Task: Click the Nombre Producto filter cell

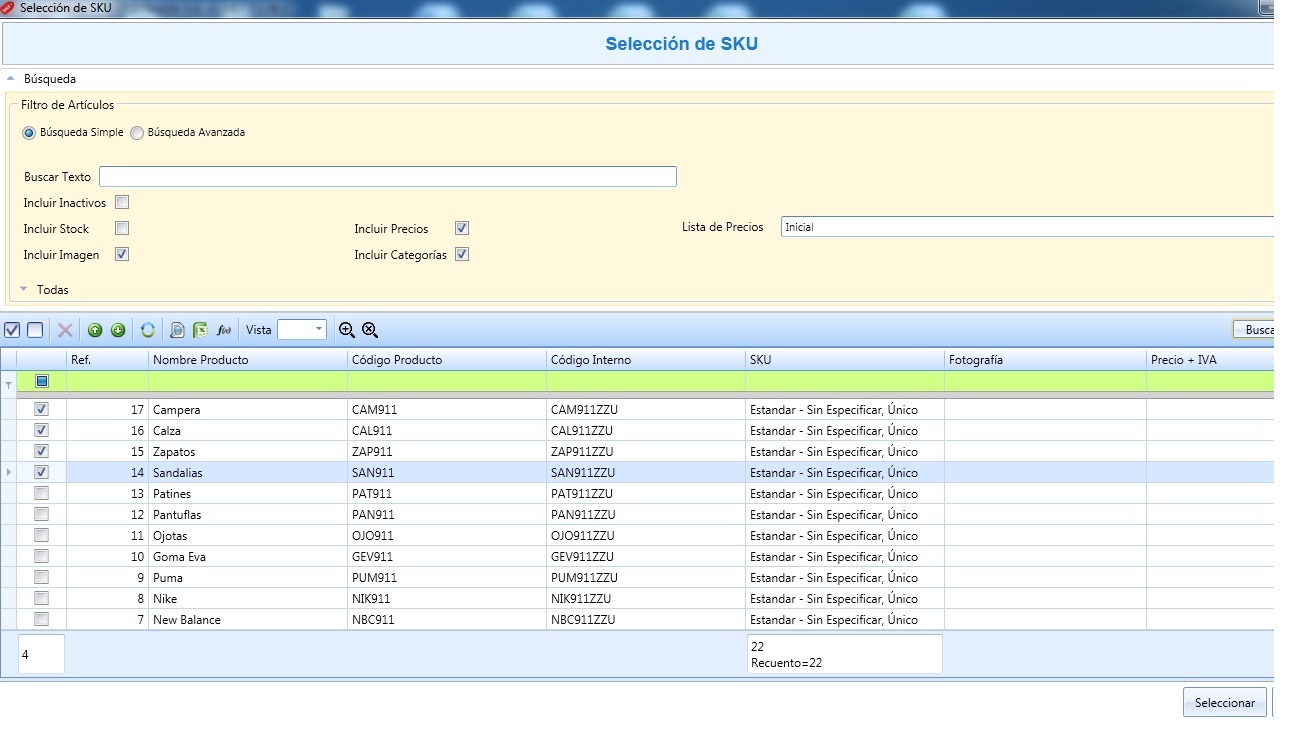Action: (248, 381)
